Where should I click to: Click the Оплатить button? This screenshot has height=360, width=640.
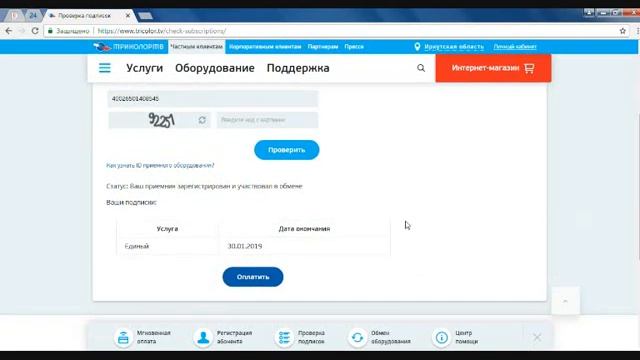click(253, 277)
